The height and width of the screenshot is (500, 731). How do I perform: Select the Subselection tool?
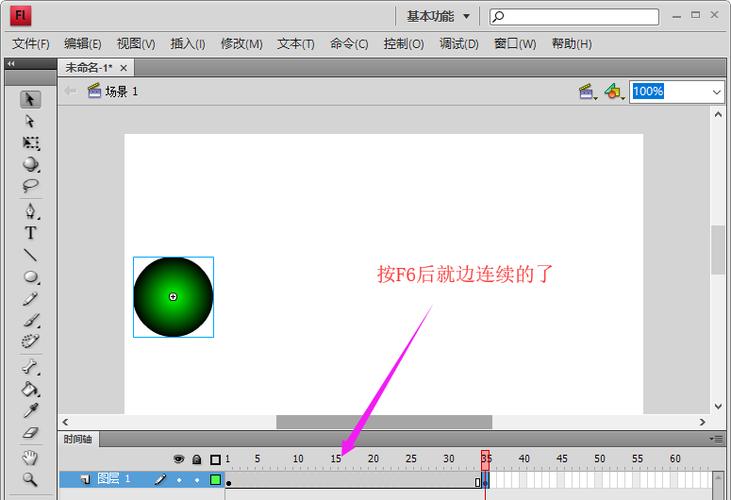(30, 121)
